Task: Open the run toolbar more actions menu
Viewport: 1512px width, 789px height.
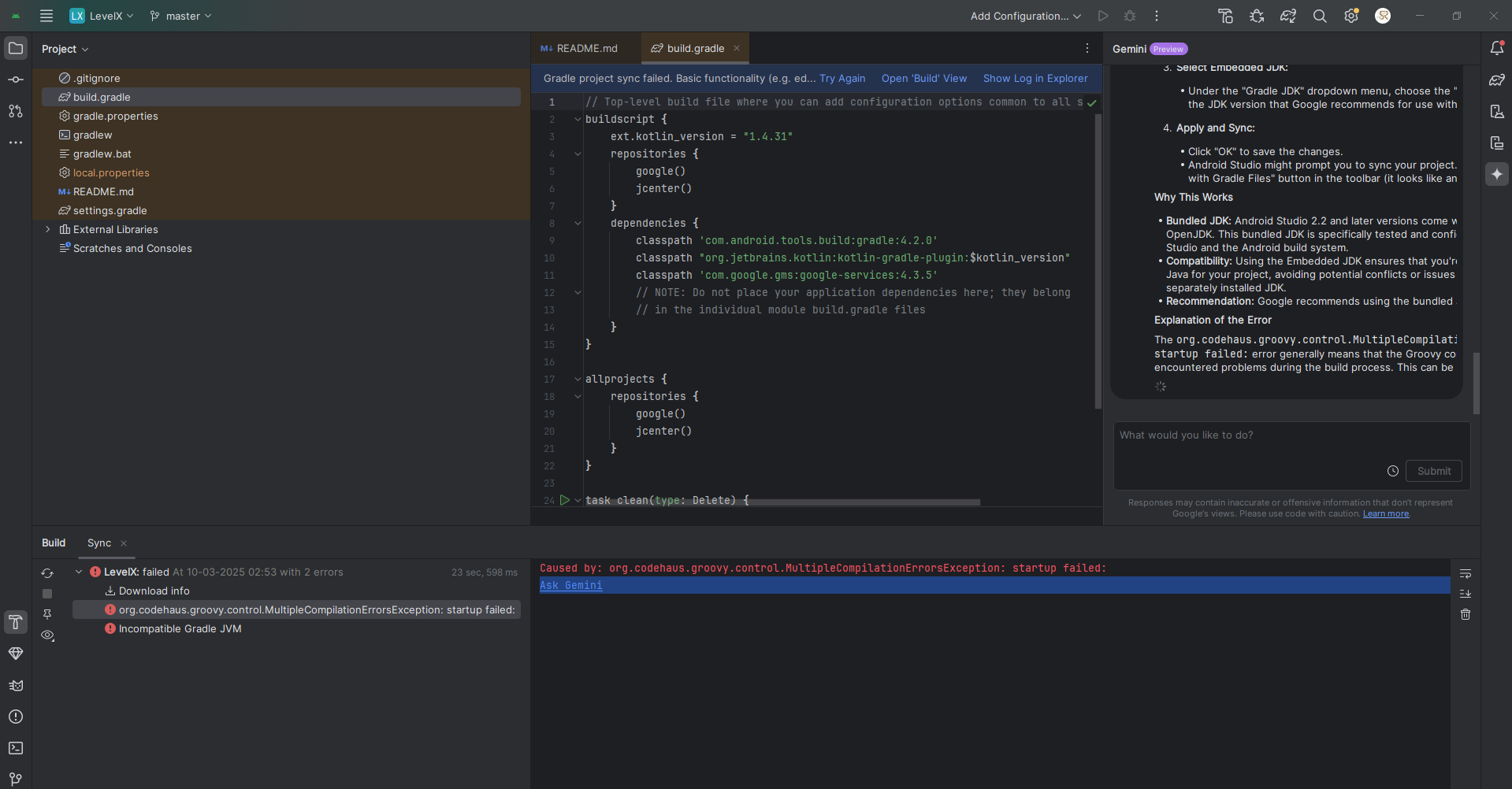Action: (x=1157, y=16)
